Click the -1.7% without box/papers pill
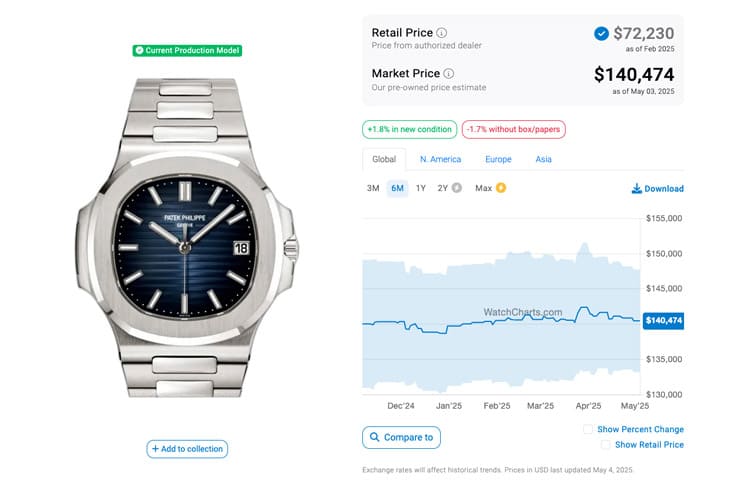730x483 pixels. click(x=514, y=129)
